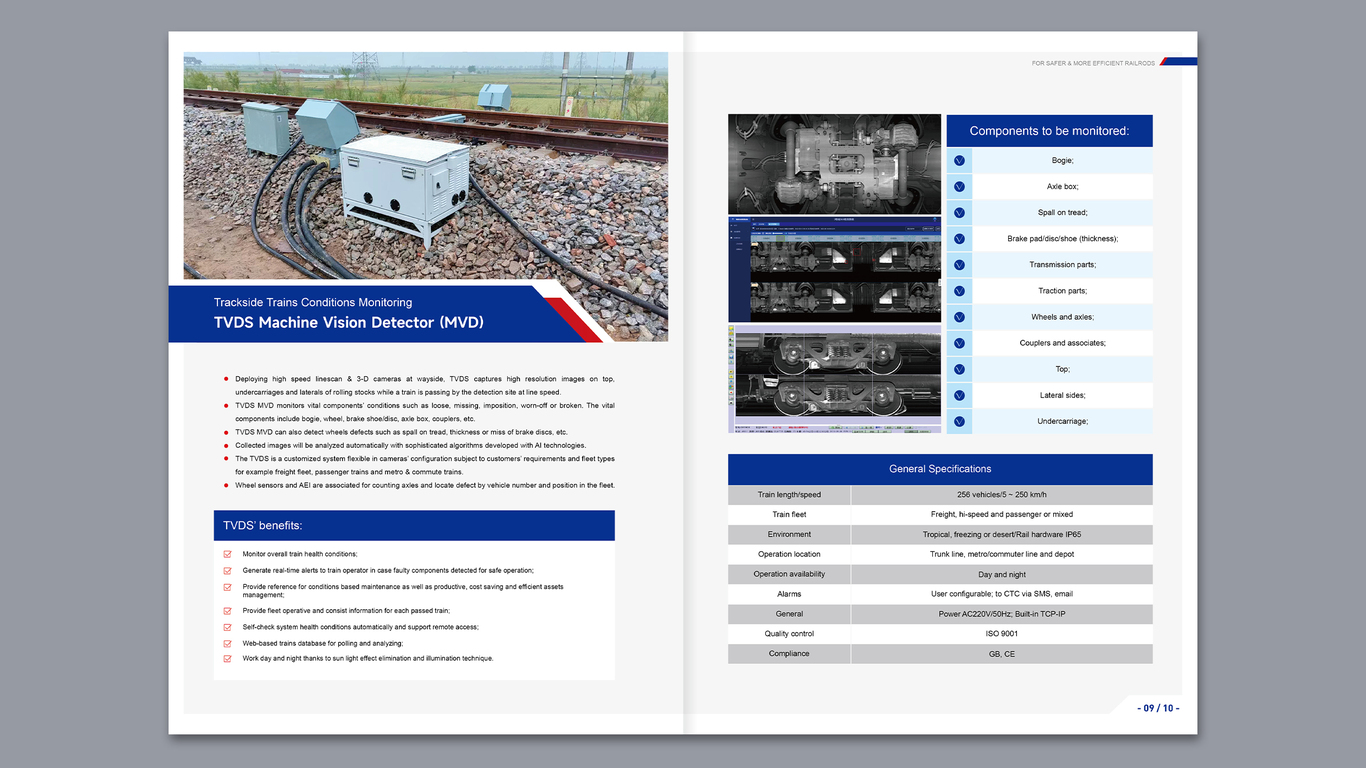Image resolution: width=1366 pixels, height=768 pixels.
Task: Click the Operation location label
Action: pos(789,554)
